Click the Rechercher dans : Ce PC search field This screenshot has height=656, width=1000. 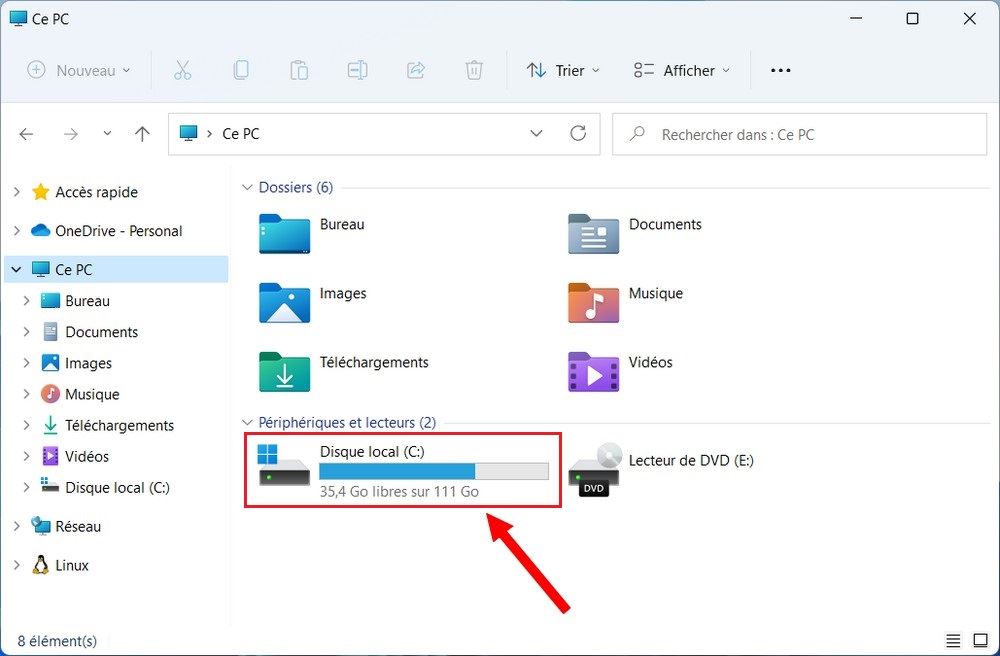(x=800, y=134)
